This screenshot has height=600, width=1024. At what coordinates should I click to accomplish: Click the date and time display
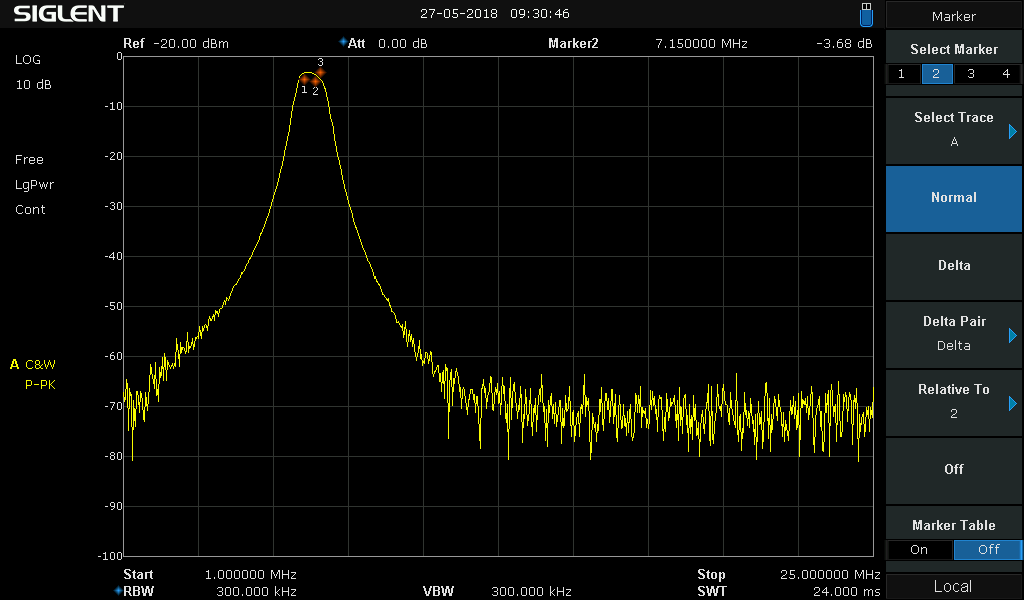click(x=494, y=14)
